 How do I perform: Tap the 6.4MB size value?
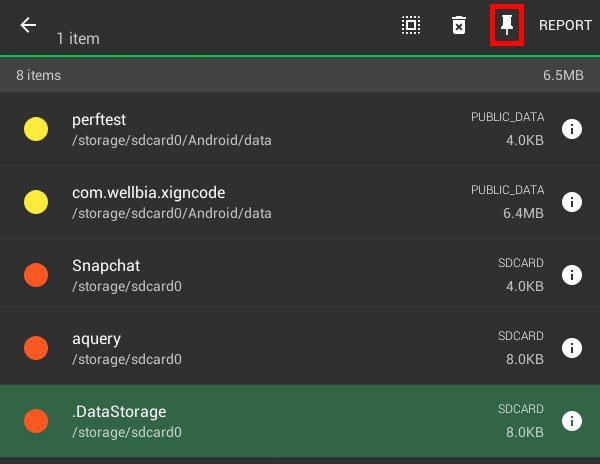(x=523, y=213)
